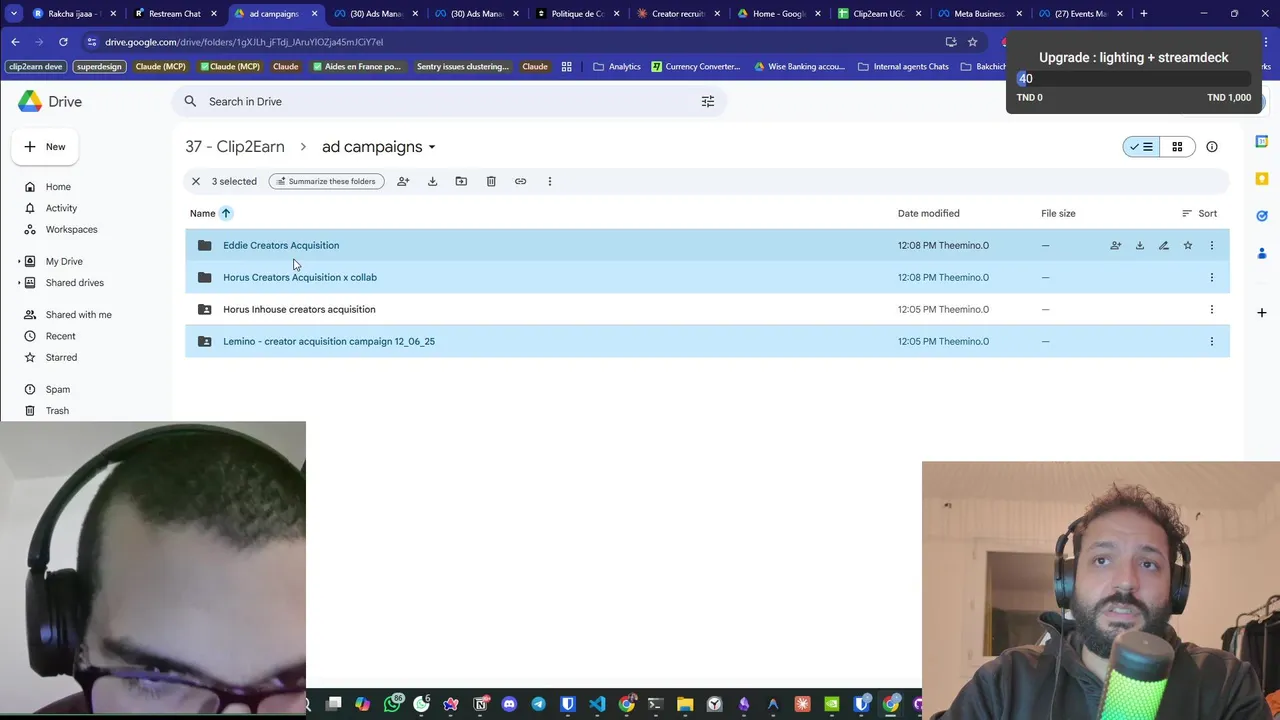Move the selected folders
This screenshot has height=720, width=1280.
click(461, 181)
